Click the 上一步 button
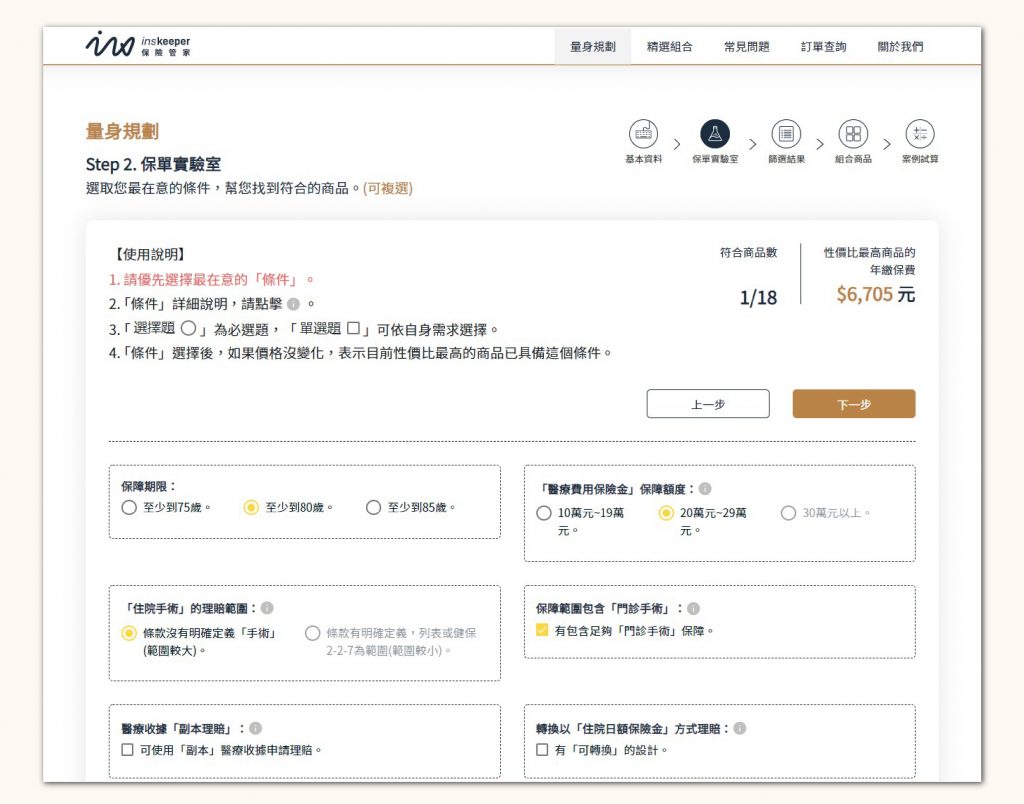This screenshot has height=804, width=1024. click(x=708, y=404)
